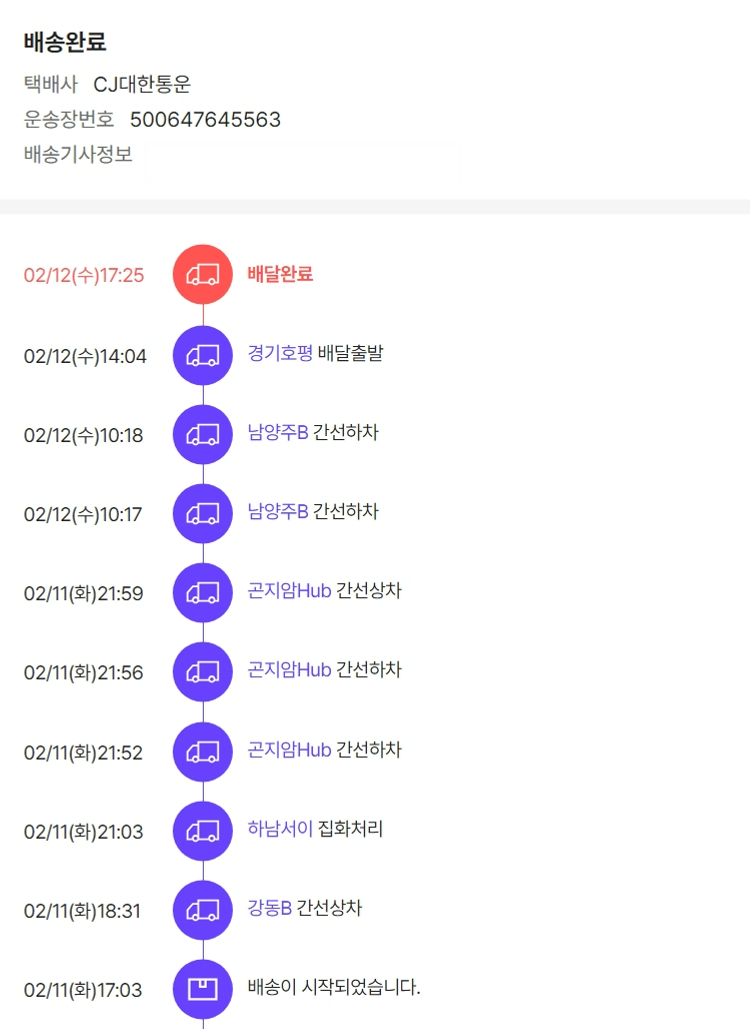
Task: Open the 하남서이 location link
Action: [280, 829]
